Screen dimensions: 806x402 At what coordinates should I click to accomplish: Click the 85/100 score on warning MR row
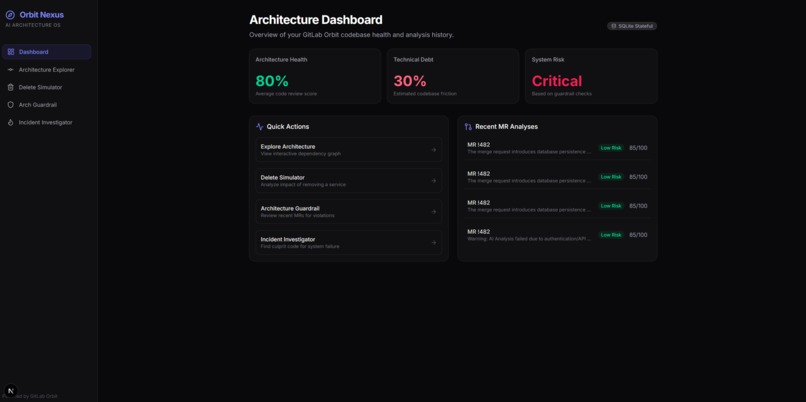point(638,235)
